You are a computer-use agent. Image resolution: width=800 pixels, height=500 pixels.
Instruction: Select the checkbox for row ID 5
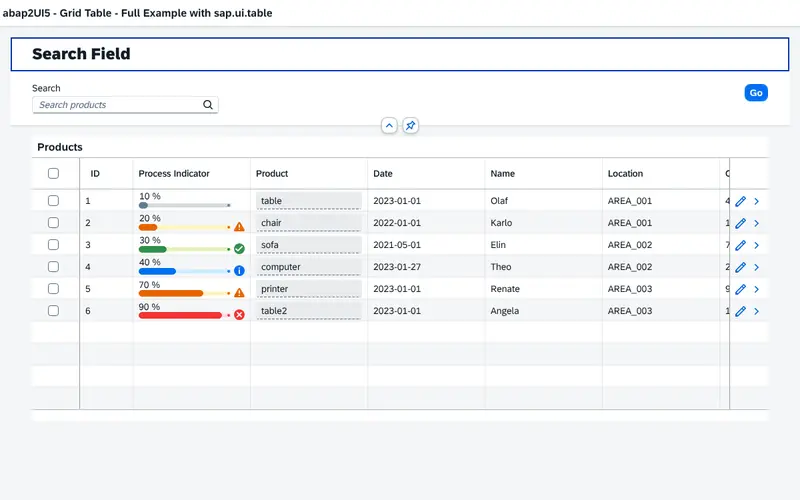click(x=53, y=288)
